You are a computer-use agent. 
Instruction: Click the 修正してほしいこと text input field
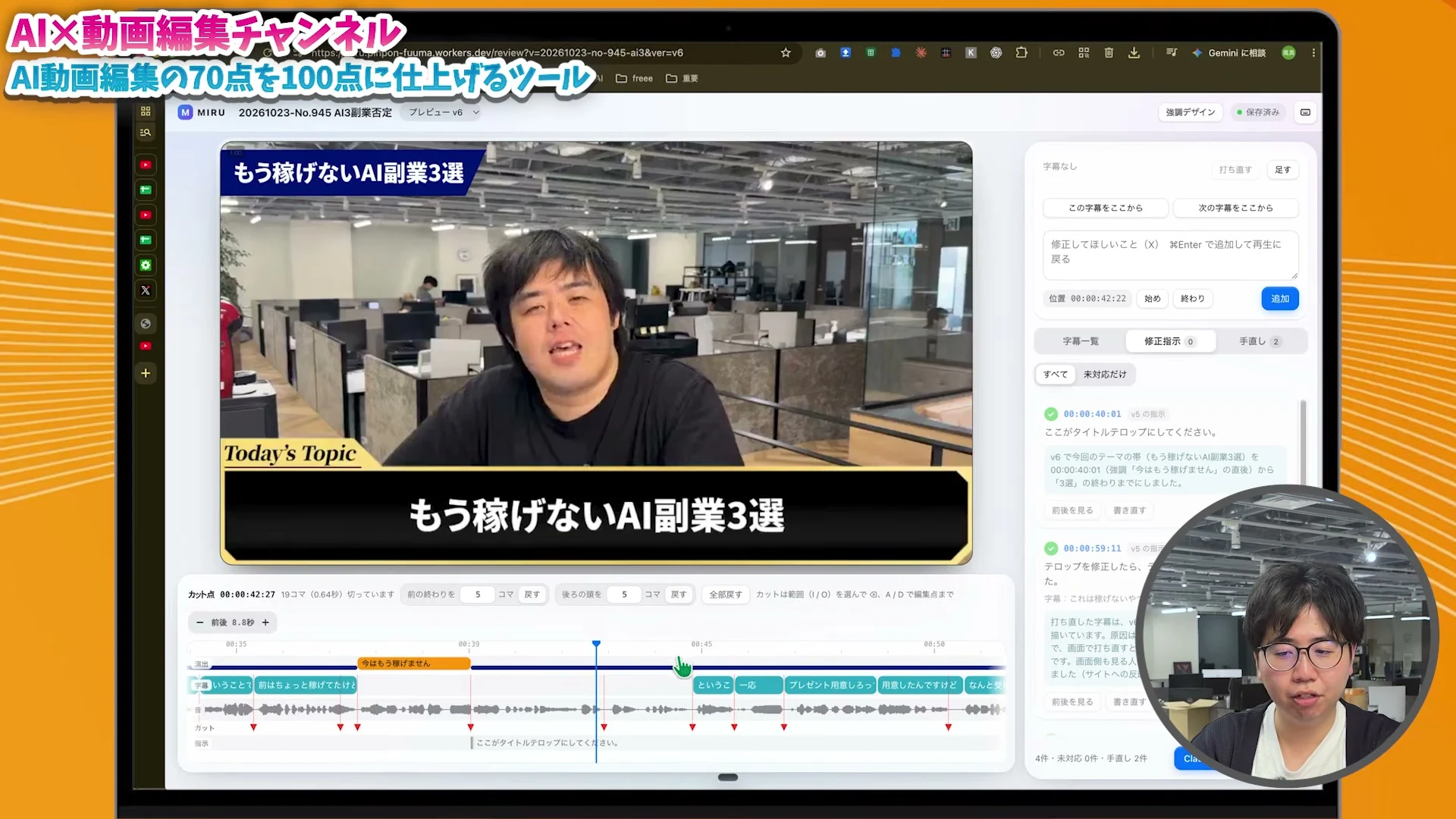(x=1170, y=256)
